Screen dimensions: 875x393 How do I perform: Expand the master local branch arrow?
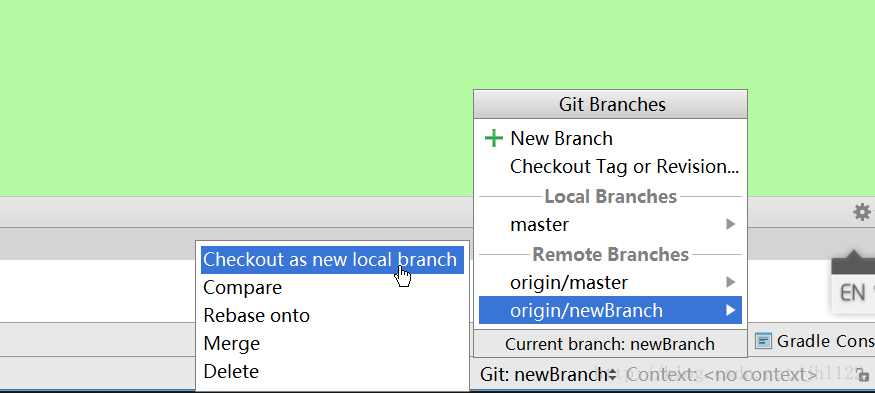(x=730, y=224)
